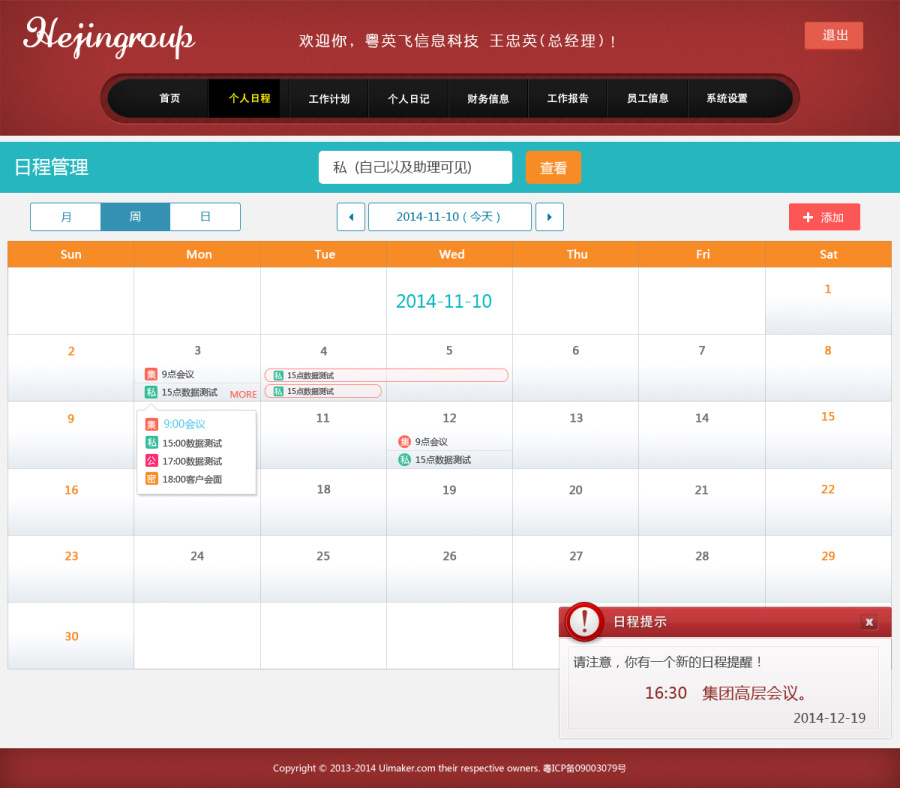Open the long 15点数据测试 bar spanning Tuesday-Wednesday
Viewport: 900px width, 788px height.
point(386,375)
